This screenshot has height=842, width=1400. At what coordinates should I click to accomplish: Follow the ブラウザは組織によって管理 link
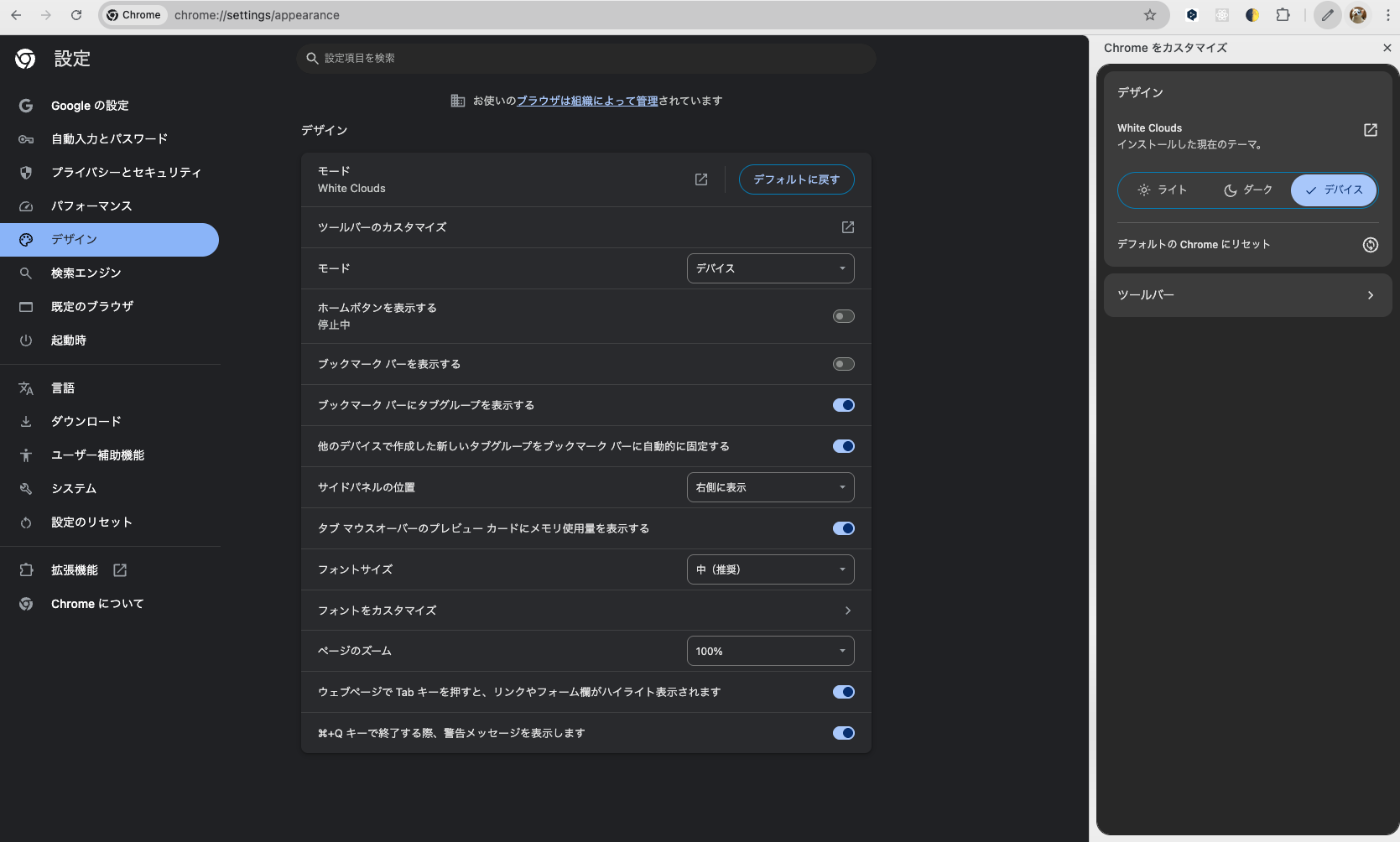point(587,101)
